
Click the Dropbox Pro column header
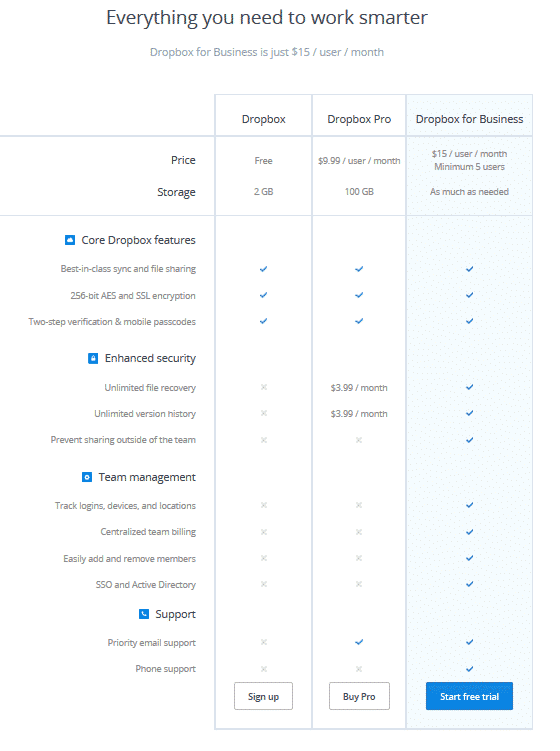click(x=359, y=119)
